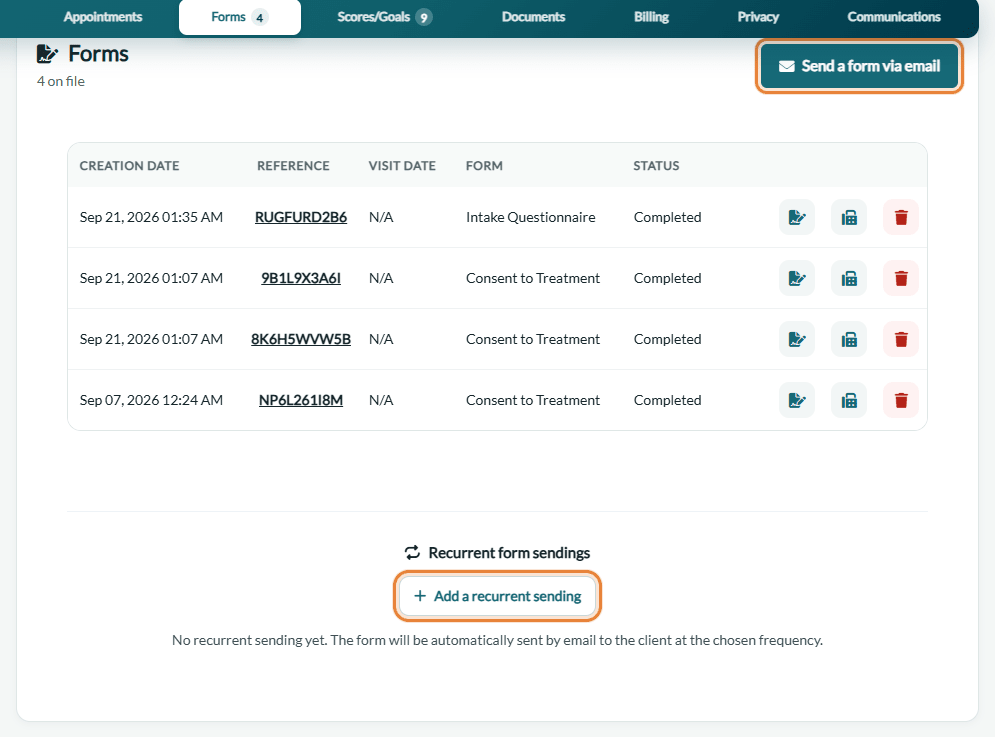Image resolution: width=995 pixels, height=737 pixels.
Task: Click the Status column header
Action: coord(656,166)
